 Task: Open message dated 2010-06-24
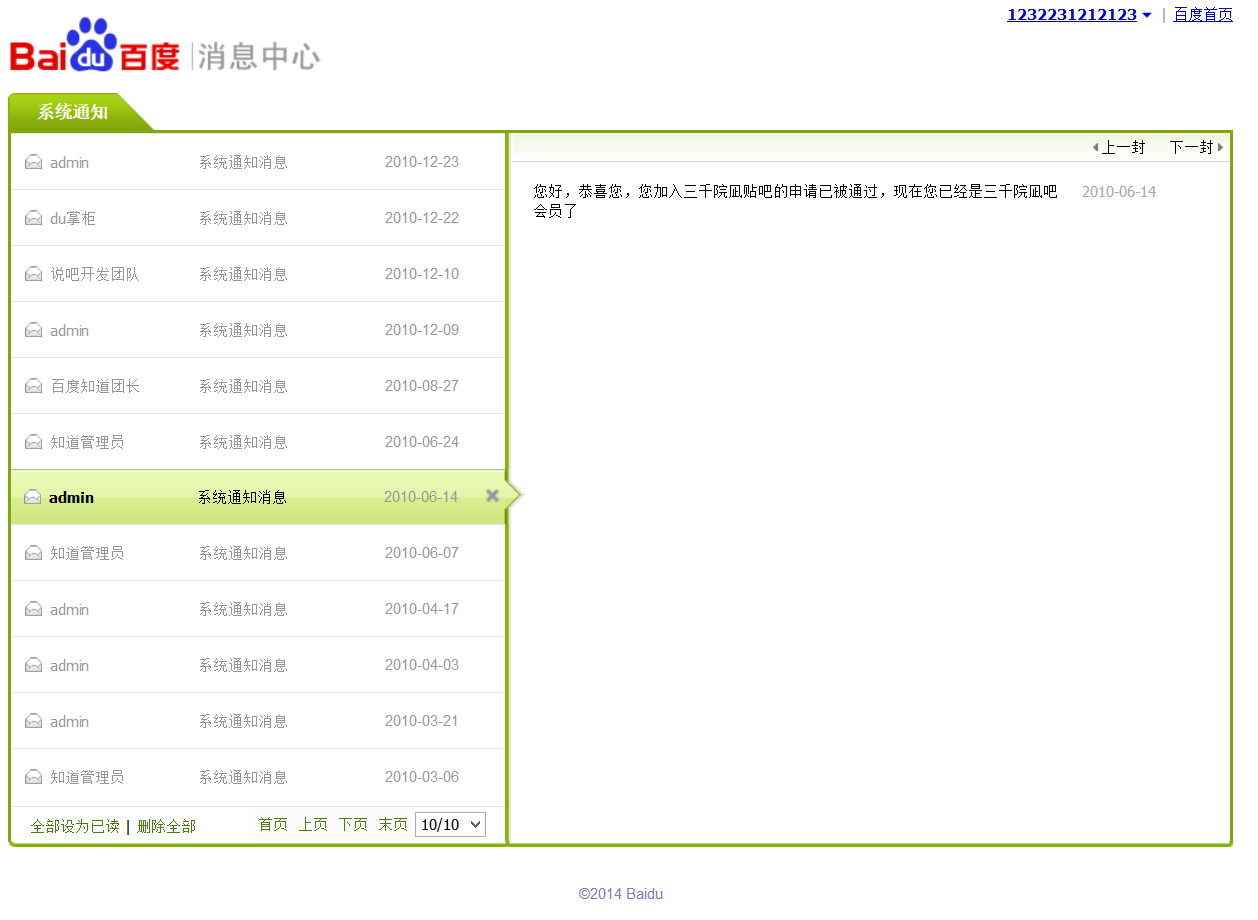point(258,442)
